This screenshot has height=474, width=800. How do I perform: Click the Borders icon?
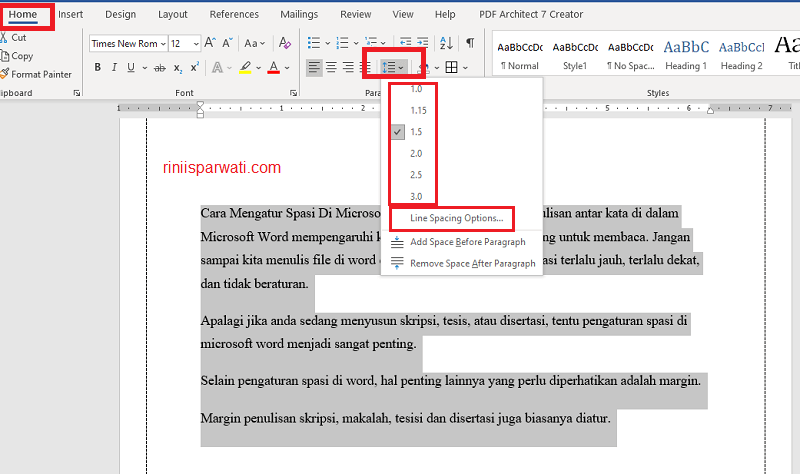(452, 67)
